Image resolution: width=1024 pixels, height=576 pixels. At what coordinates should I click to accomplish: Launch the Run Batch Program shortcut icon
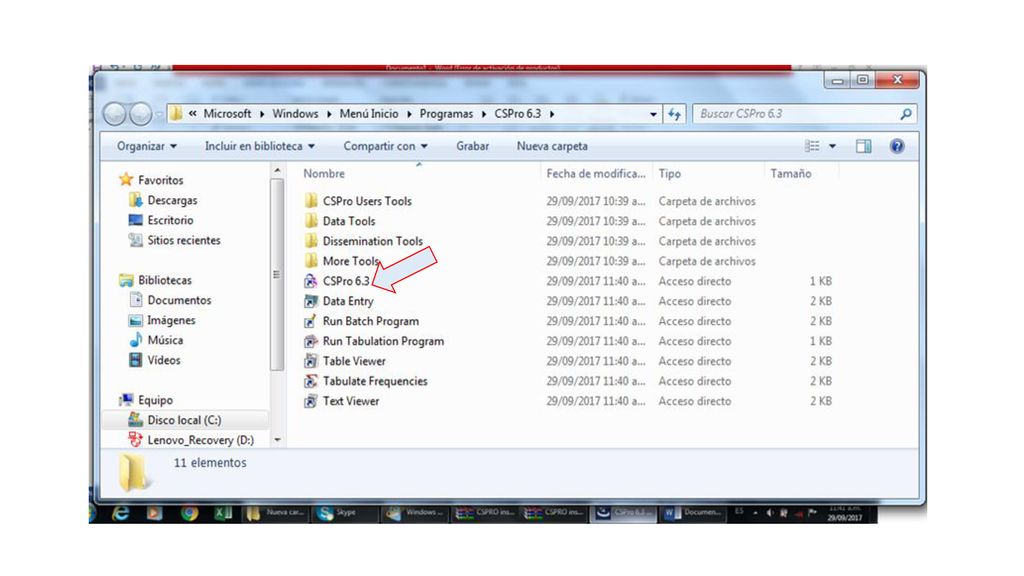pos(311,321)
